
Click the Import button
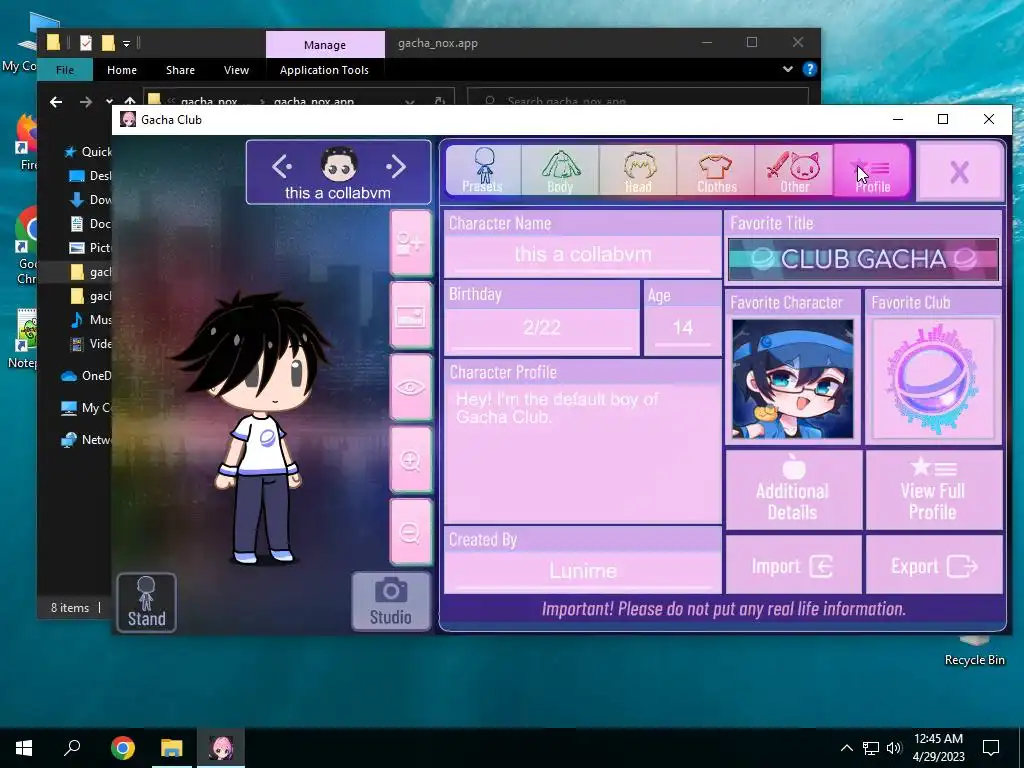[793, 566]
